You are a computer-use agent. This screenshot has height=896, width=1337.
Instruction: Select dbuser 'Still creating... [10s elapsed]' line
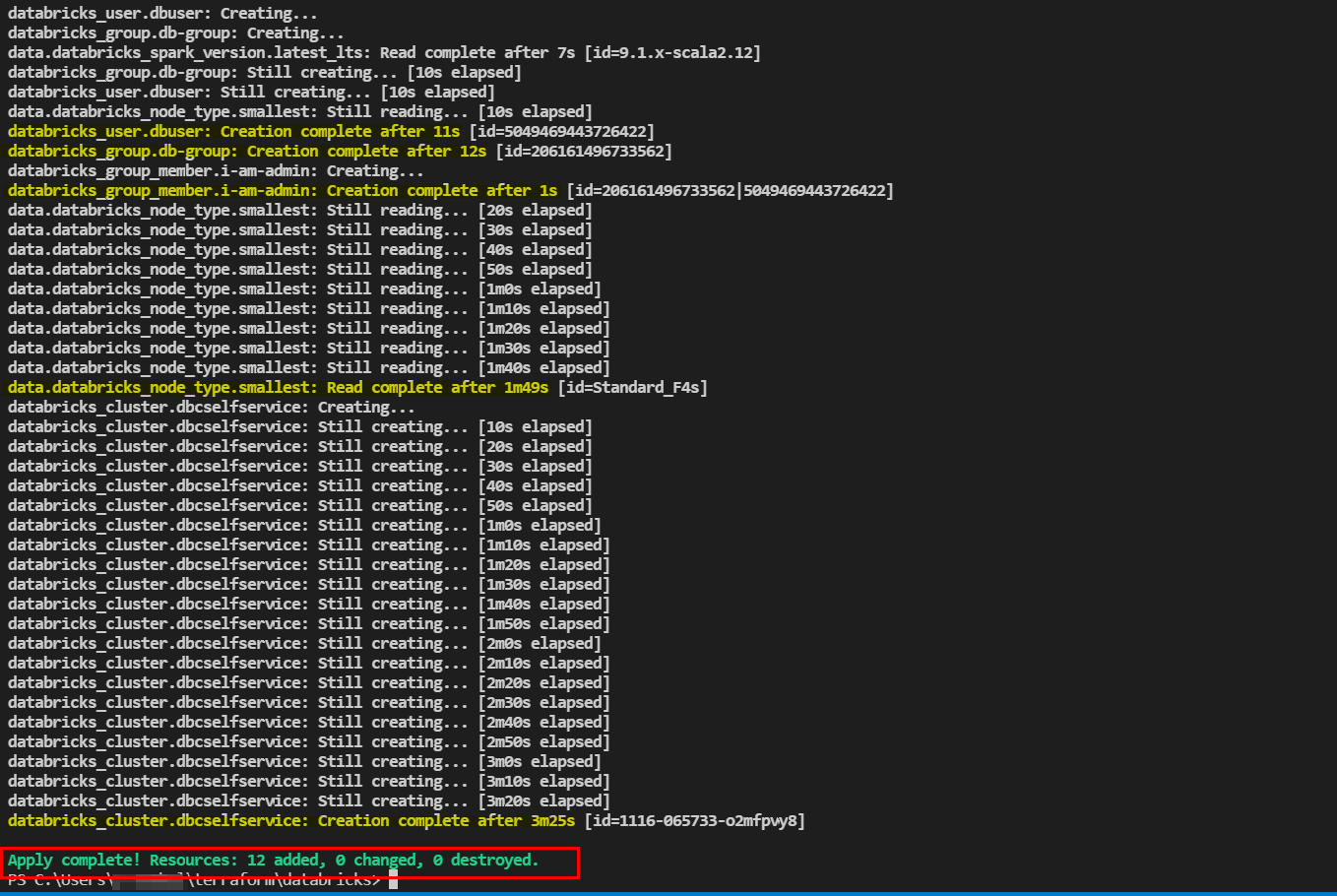[251, 93]
